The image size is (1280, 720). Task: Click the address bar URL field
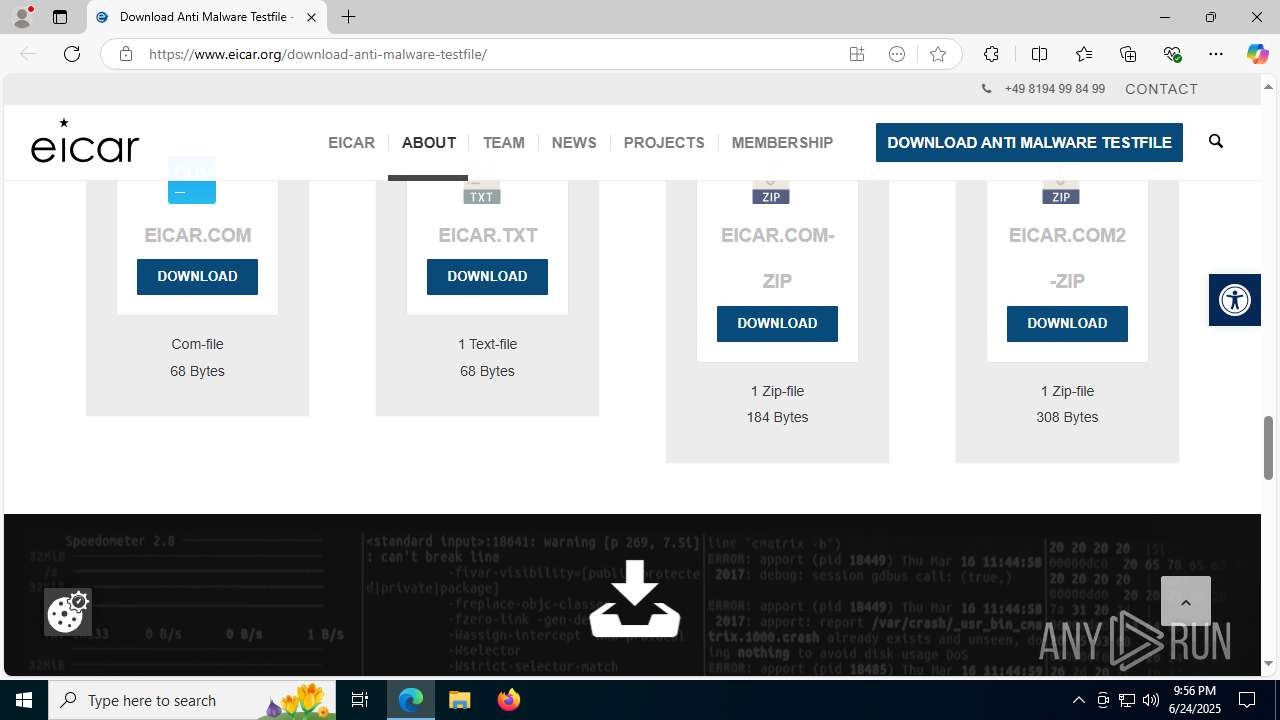pyautogui.click(x=490, y=54)
